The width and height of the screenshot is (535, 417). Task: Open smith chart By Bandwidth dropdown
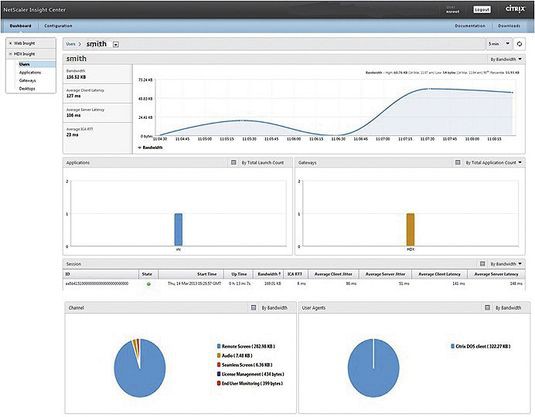tap(506, 59)
